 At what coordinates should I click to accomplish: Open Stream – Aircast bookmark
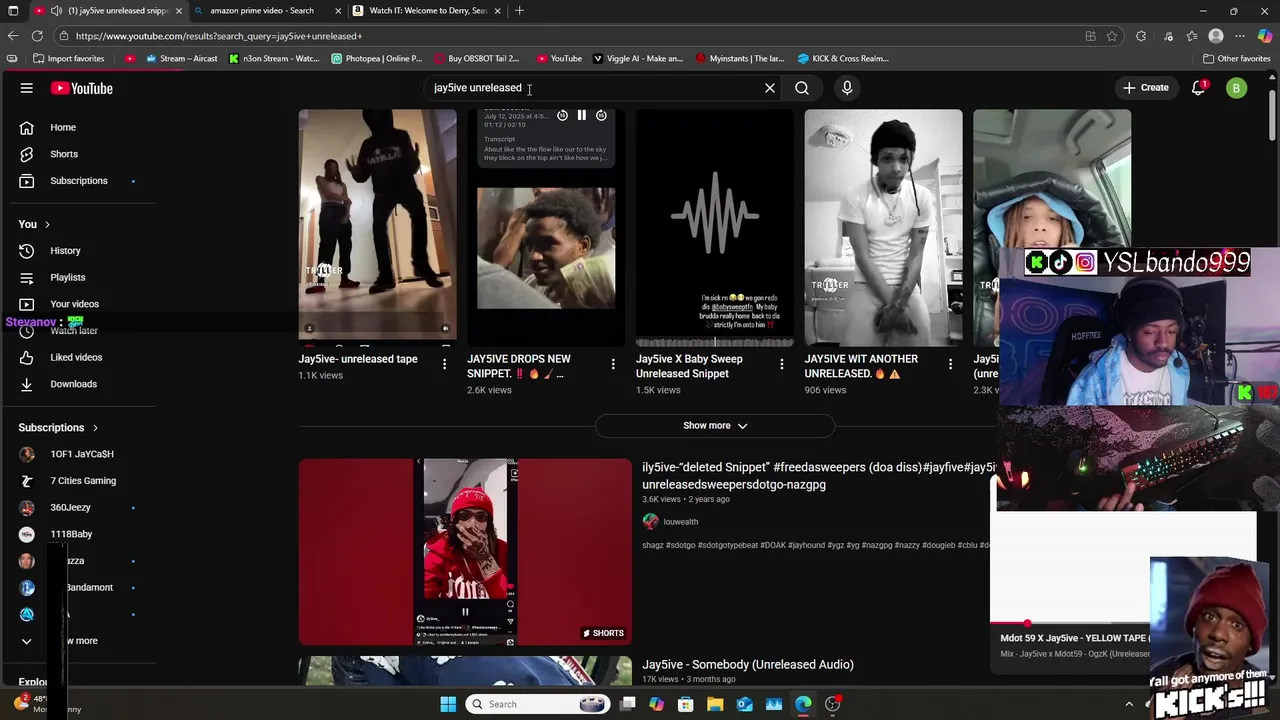181,59
